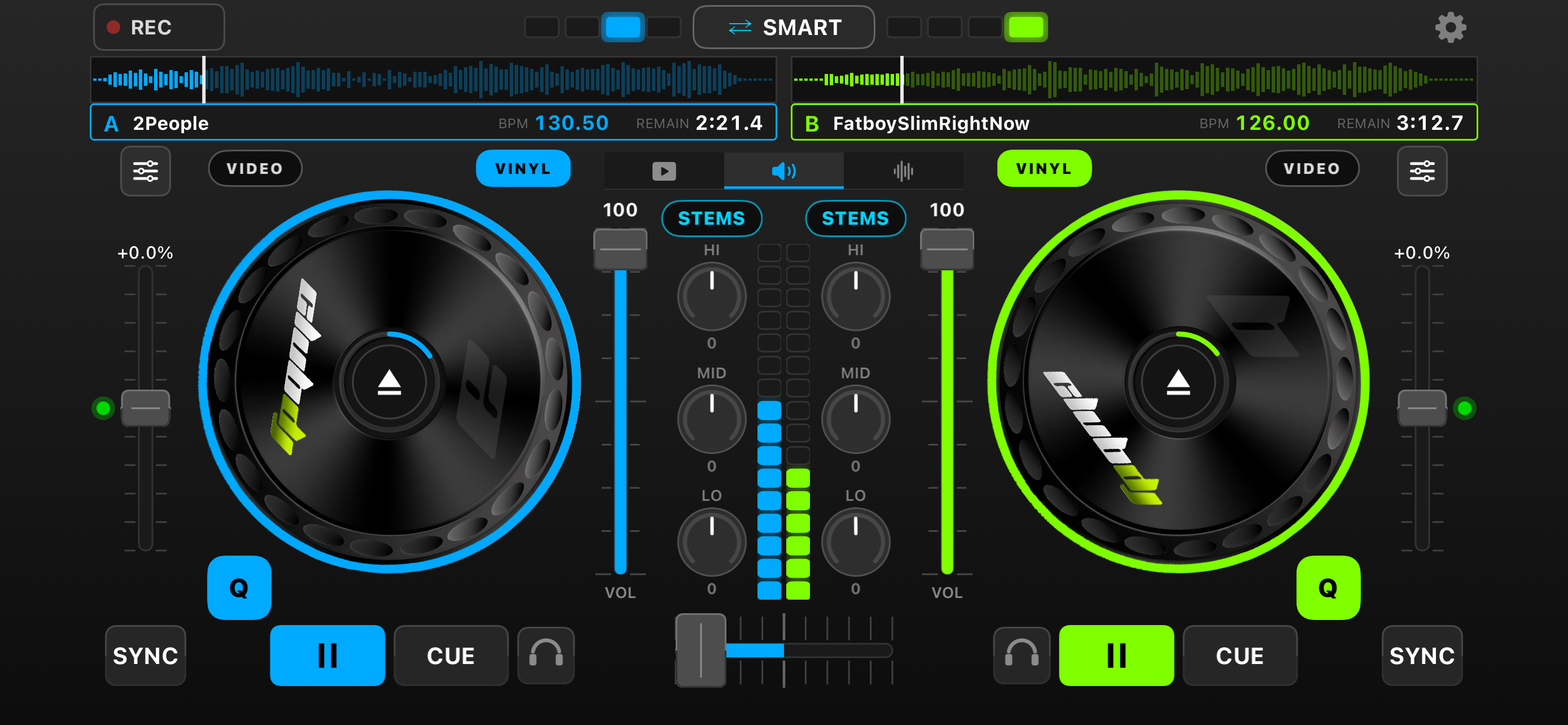This screenshot has height=725, width=1568.
Task: Click deck B MID EQ knob
Action: click(x=855, y=420)
